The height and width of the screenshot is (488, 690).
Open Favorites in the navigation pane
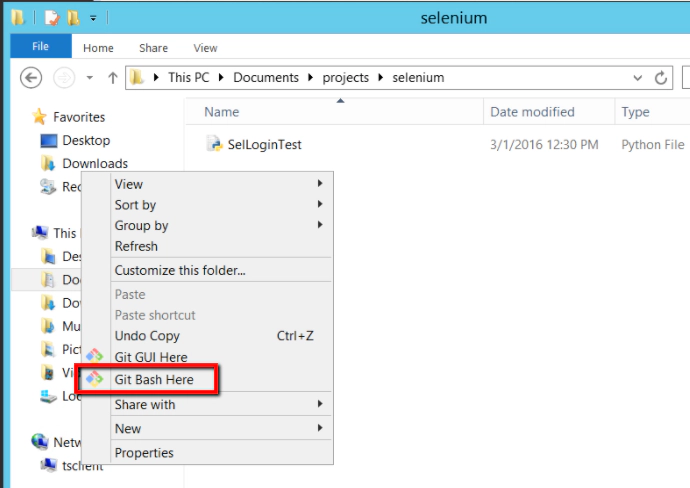[79, 117]
